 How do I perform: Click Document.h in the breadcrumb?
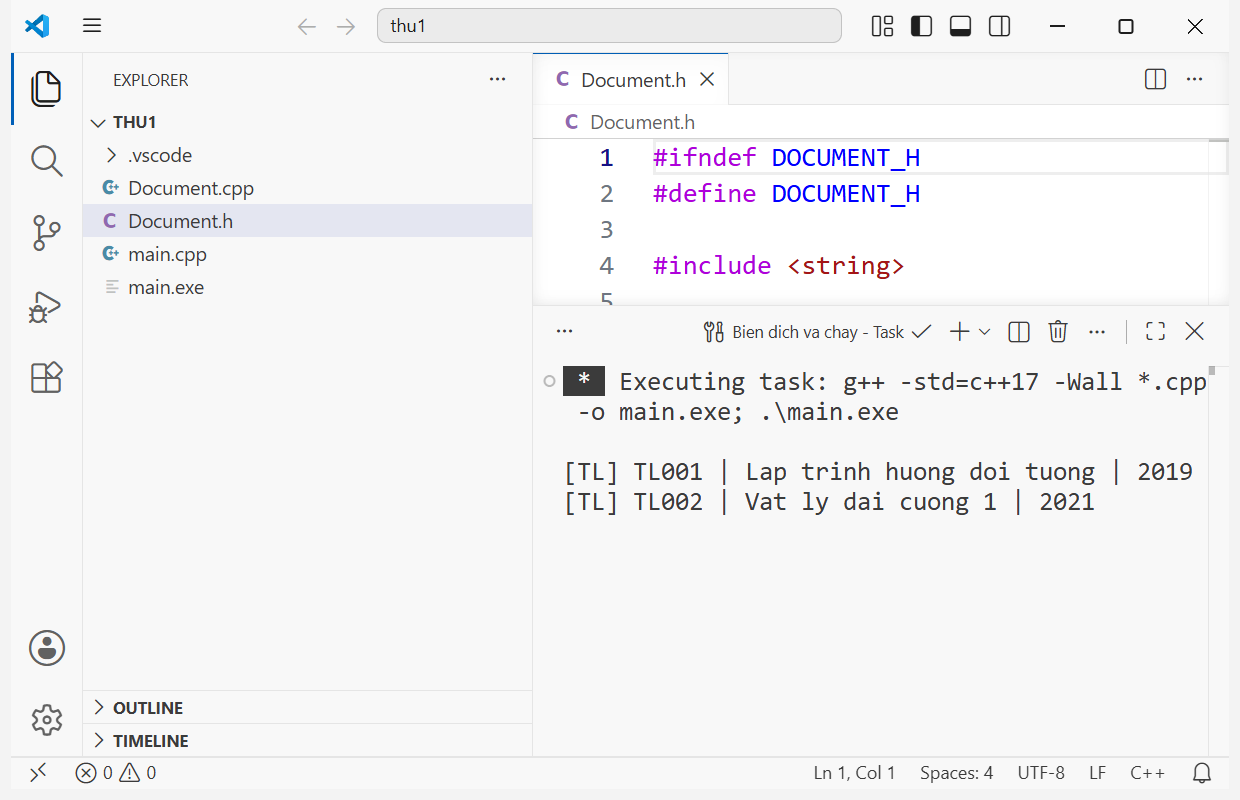pyautogui.click(x=642, y=122)
